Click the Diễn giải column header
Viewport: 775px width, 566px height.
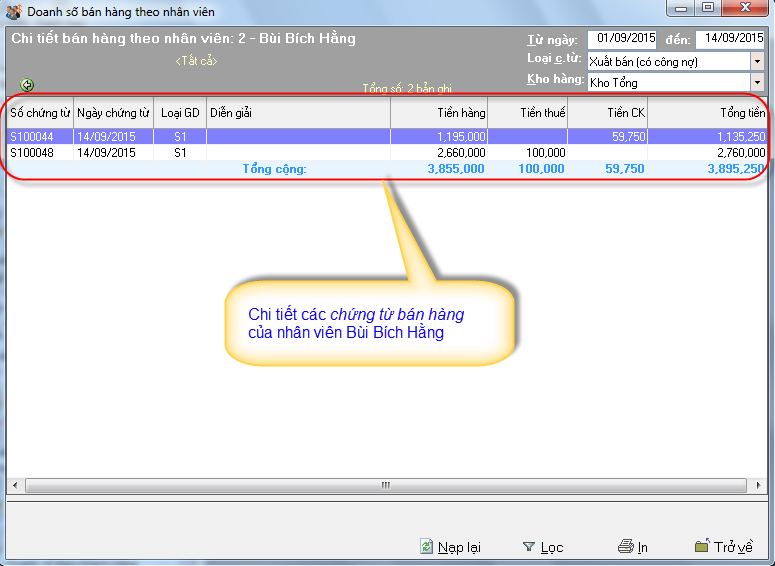(x=298, y=113)
